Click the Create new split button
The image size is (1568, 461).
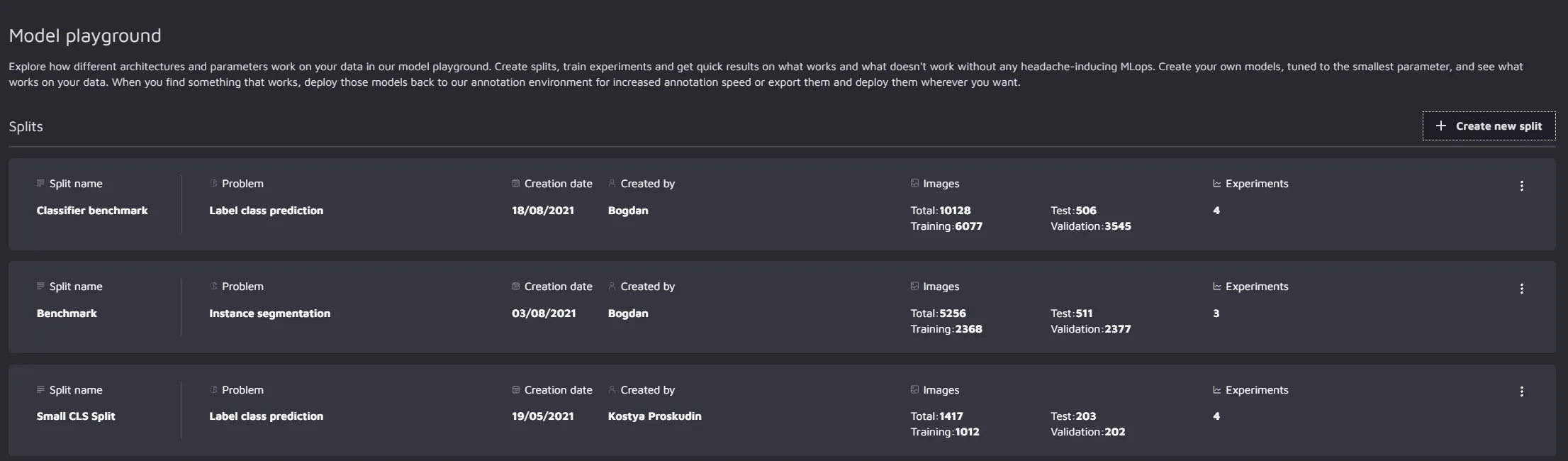[x=1489, y=126]
